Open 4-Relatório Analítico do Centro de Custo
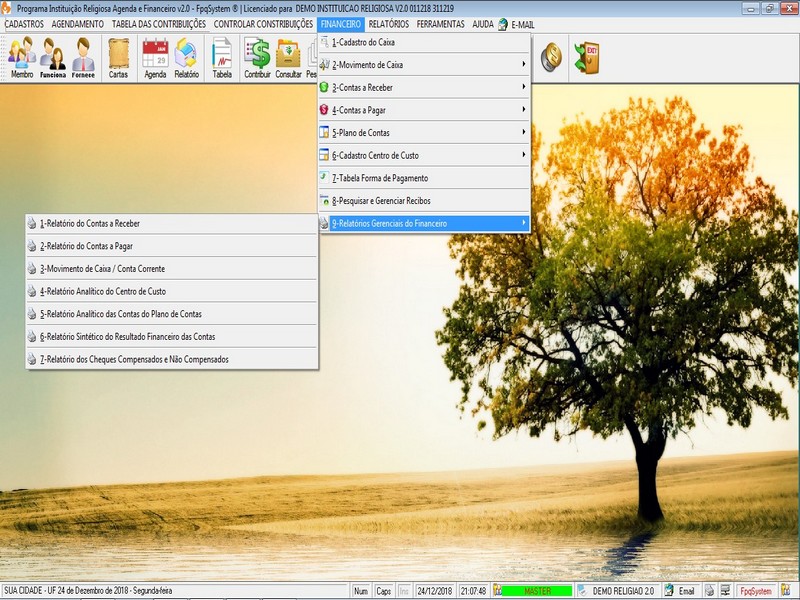Screen dimensions: 800x600 (x=172, y=291)
